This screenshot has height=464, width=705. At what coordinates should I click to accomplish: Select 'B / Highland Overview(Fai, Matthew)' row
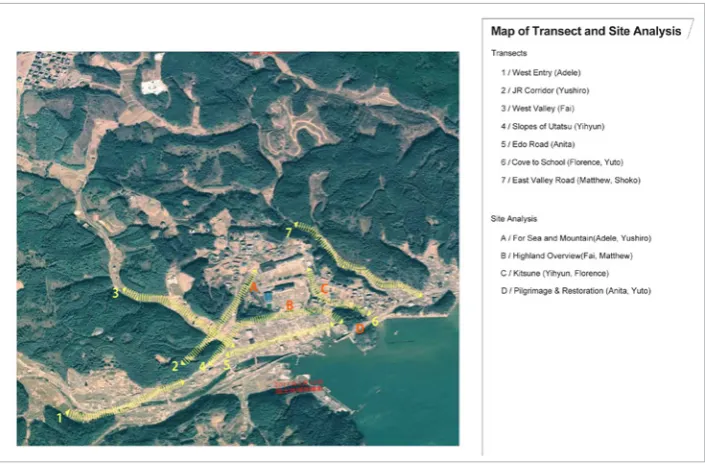567,256
